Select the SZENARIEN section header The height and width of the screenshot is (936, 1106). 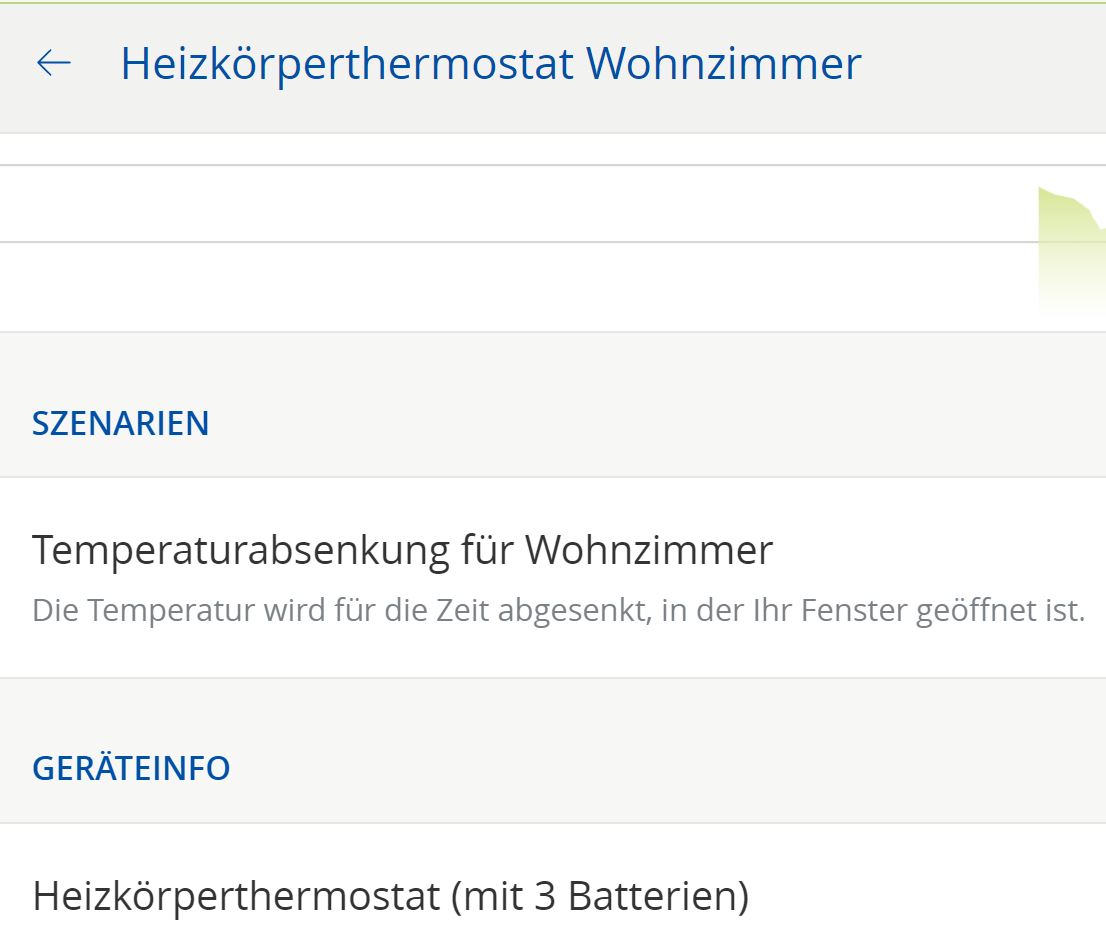[121, 423]
